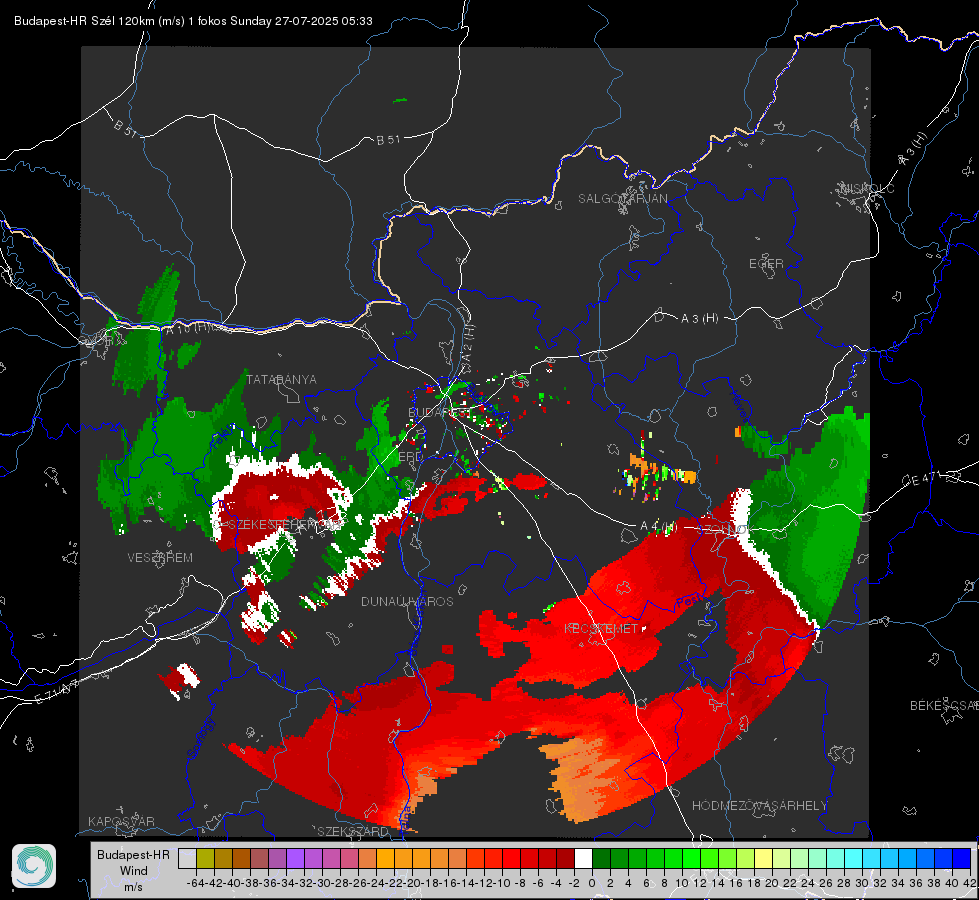Choose the dark green swatch between 0 and 2
Image resolution: width=979 pixels, height=900 pixels.
click(x=601, y=858)
